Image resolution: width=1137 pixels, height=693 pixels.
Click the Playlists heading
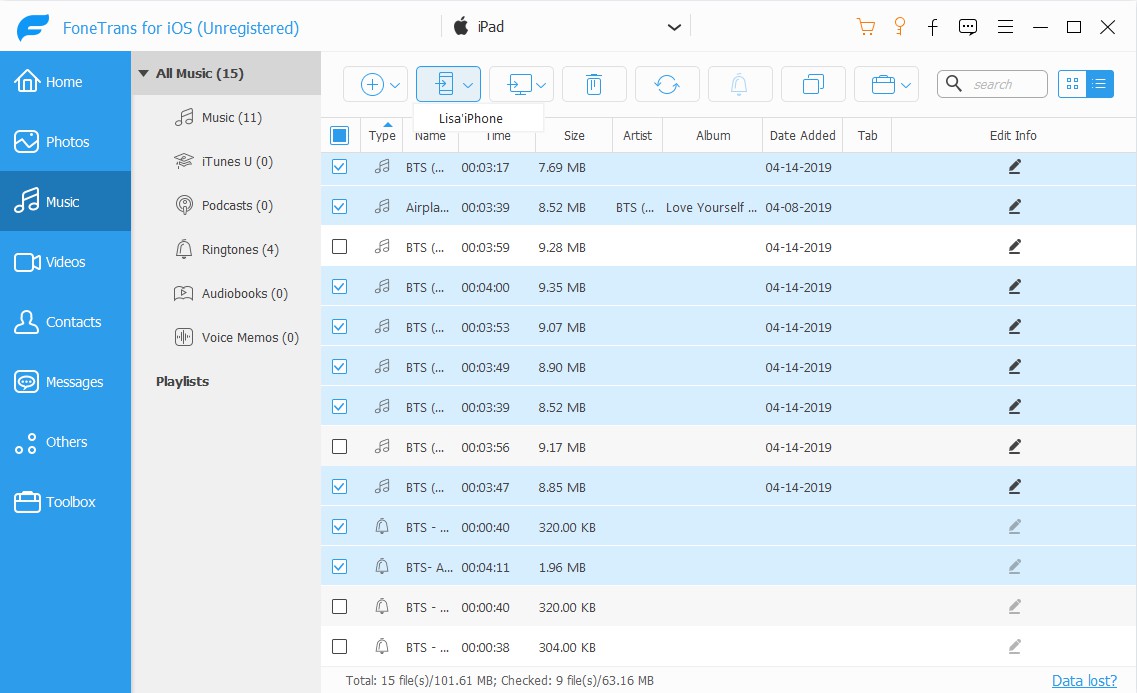click(182, 381)
